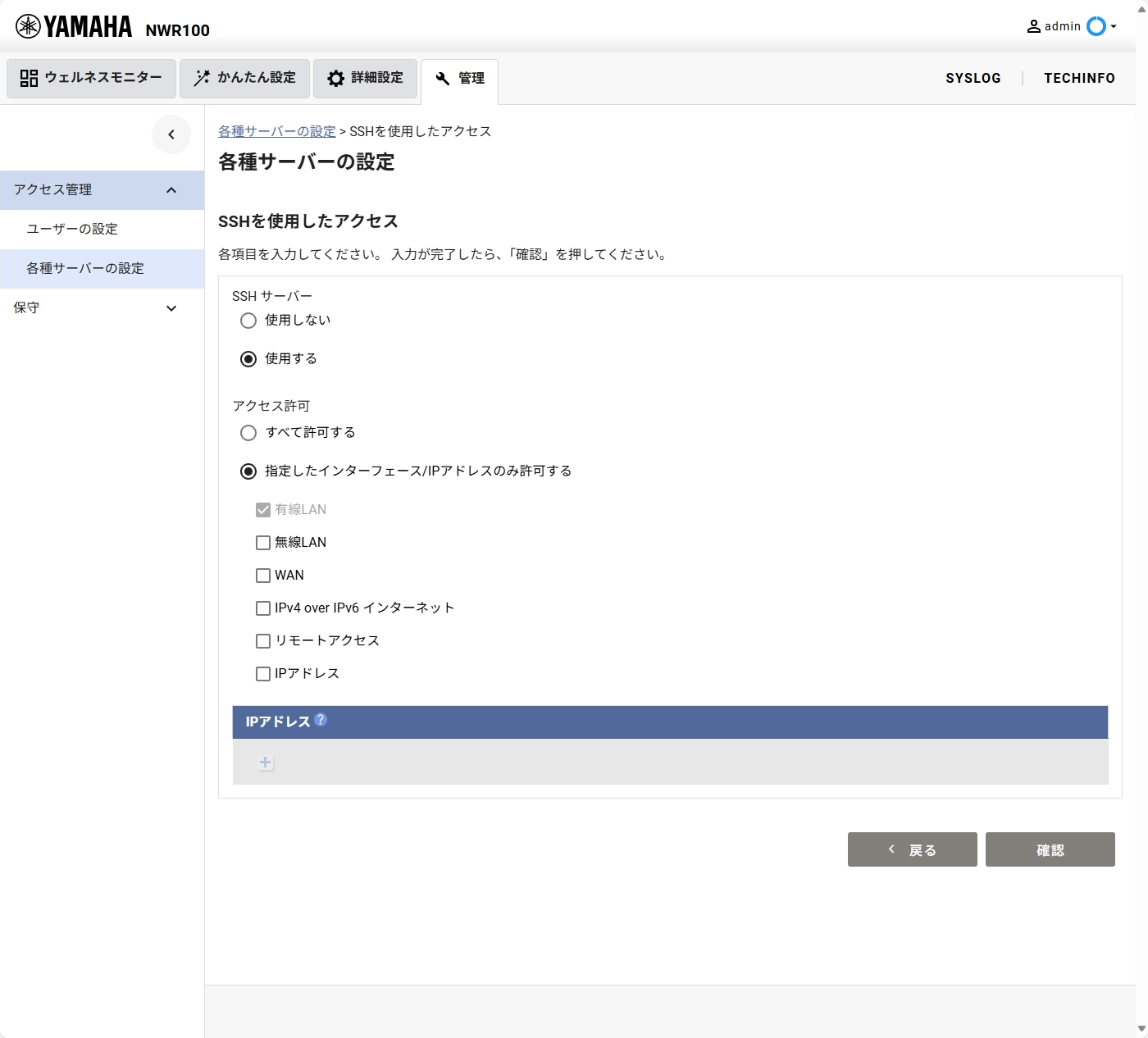The width and height of the screenshot is (1148, 1038).
Task: Open the admin account dropdown menu
Action: [1113, 26]
